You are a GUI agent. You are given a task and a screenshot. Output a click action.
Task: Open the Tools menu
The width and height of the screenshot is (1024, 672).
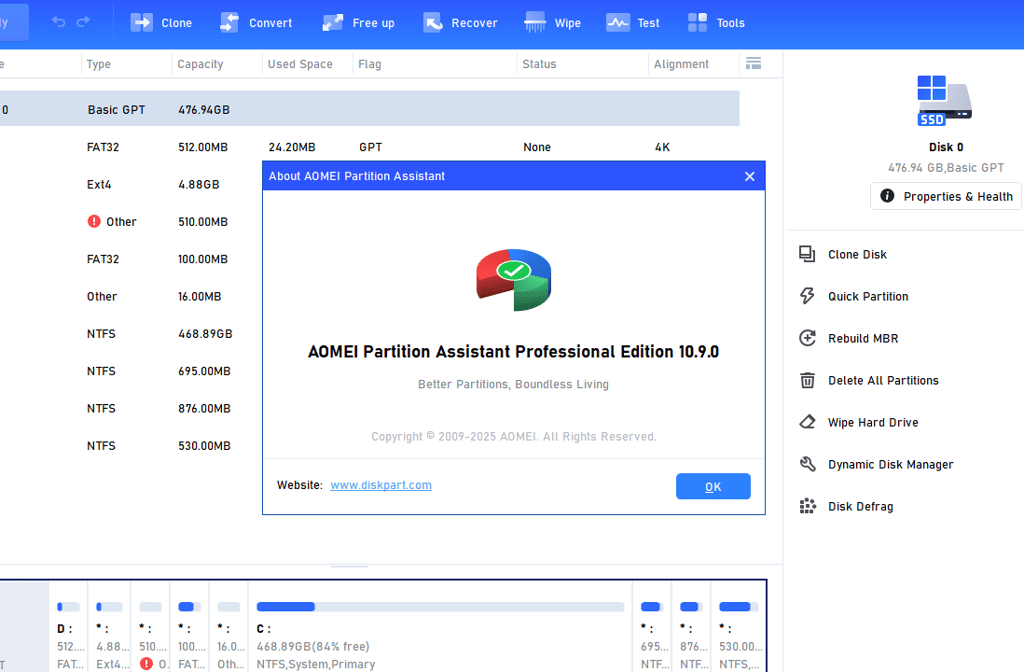coord(716,23)
